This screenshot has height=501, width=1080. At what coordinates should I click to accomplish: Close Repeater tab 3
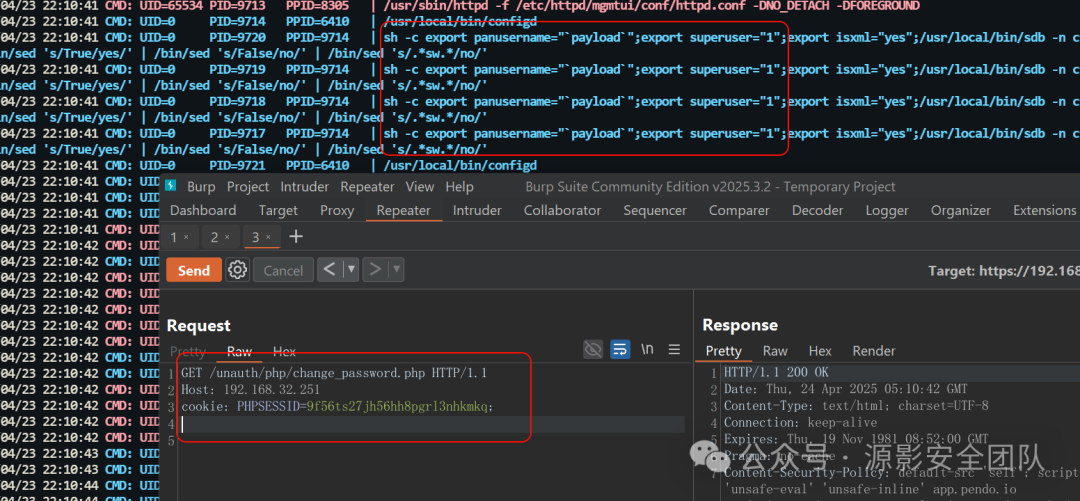tap(269, 238)
